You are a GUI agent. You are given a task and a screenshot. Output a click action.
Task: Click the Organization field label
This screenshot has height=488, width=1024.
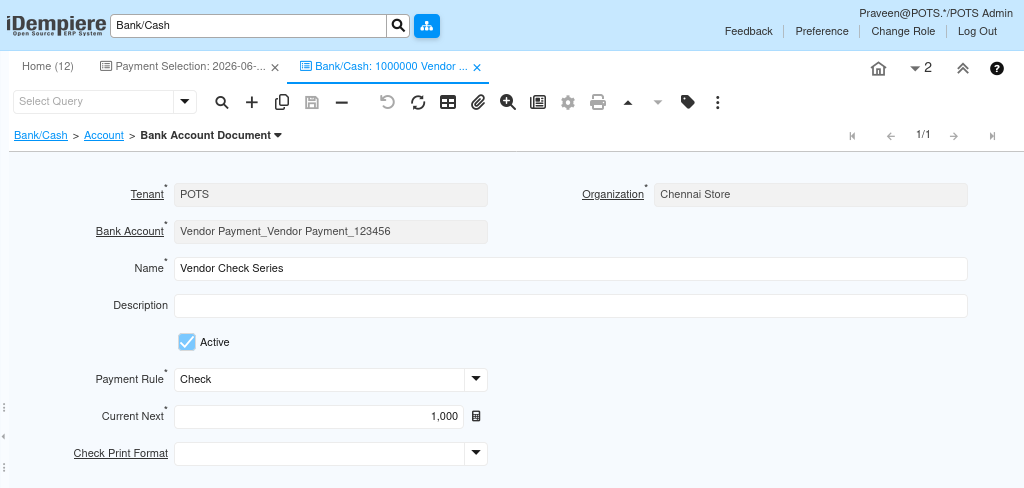click(x=613, y=195)
